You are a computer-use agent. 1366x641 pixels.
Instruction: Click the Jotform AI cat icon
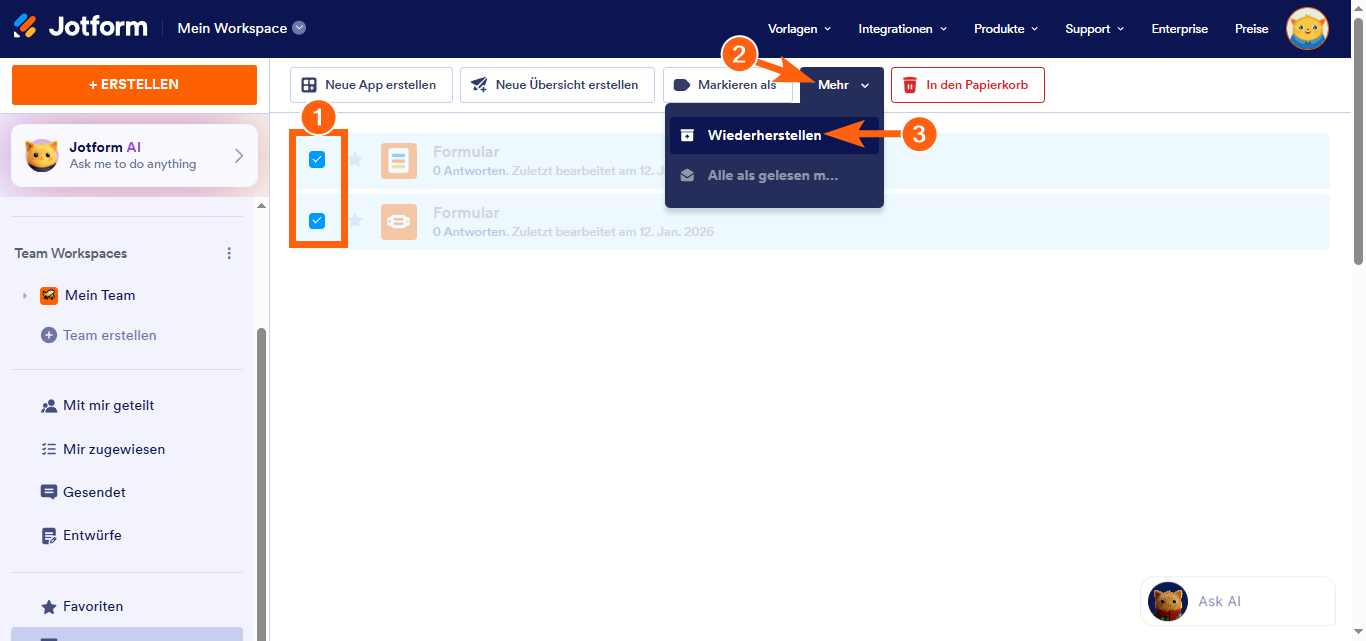point(42,155)
